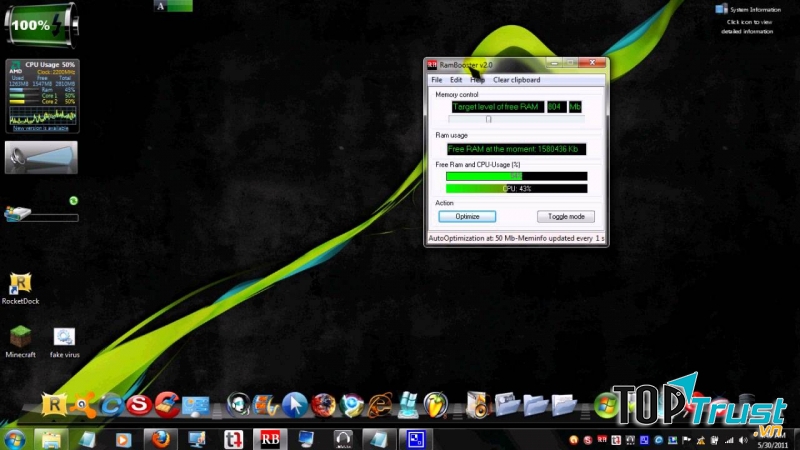
Task: Click the fireball globe dock icon
Action: [x=323, y=405]
